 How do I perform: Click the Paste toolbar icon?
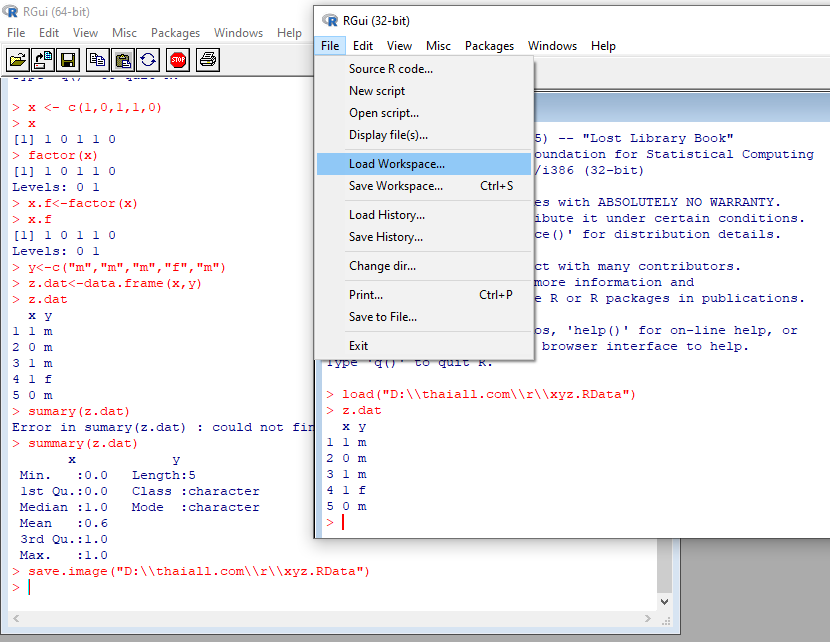coord(123,60)
